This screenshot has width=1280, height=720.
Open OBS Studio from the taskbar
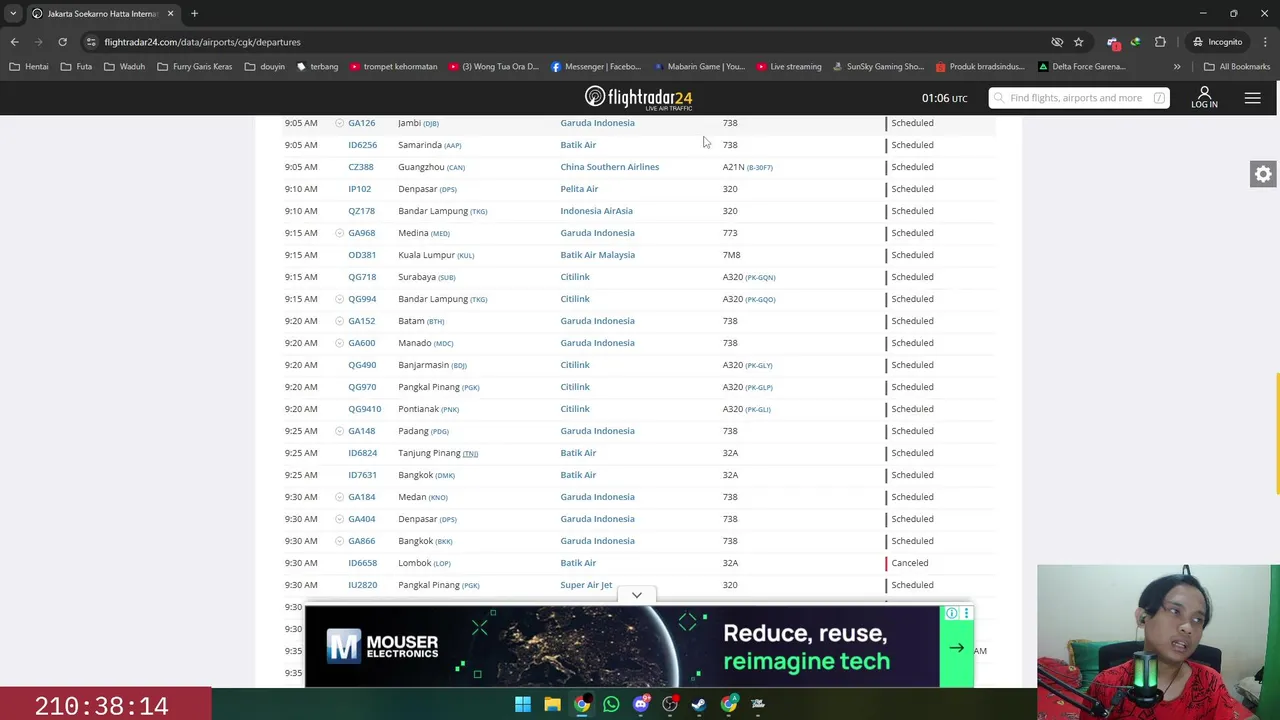pyautogui.click(x=670, y=704)
